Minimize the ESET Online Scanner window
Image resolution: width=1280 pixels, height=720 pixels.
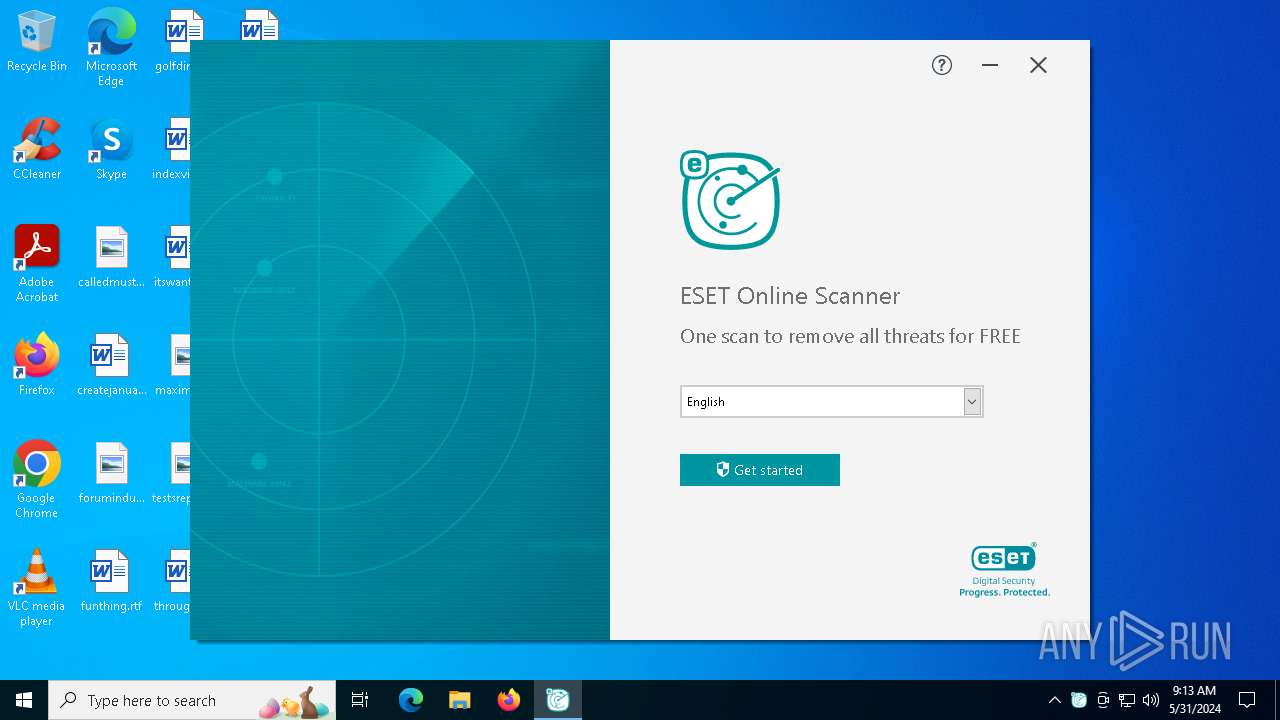(990, 65)
